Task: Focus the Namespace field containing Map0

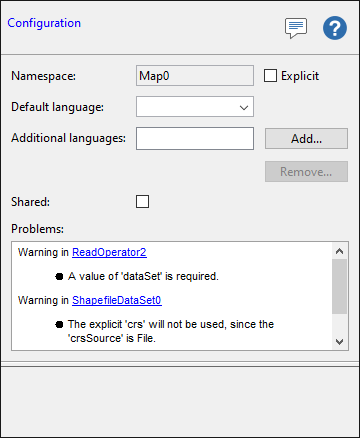Action: (195, 76)
